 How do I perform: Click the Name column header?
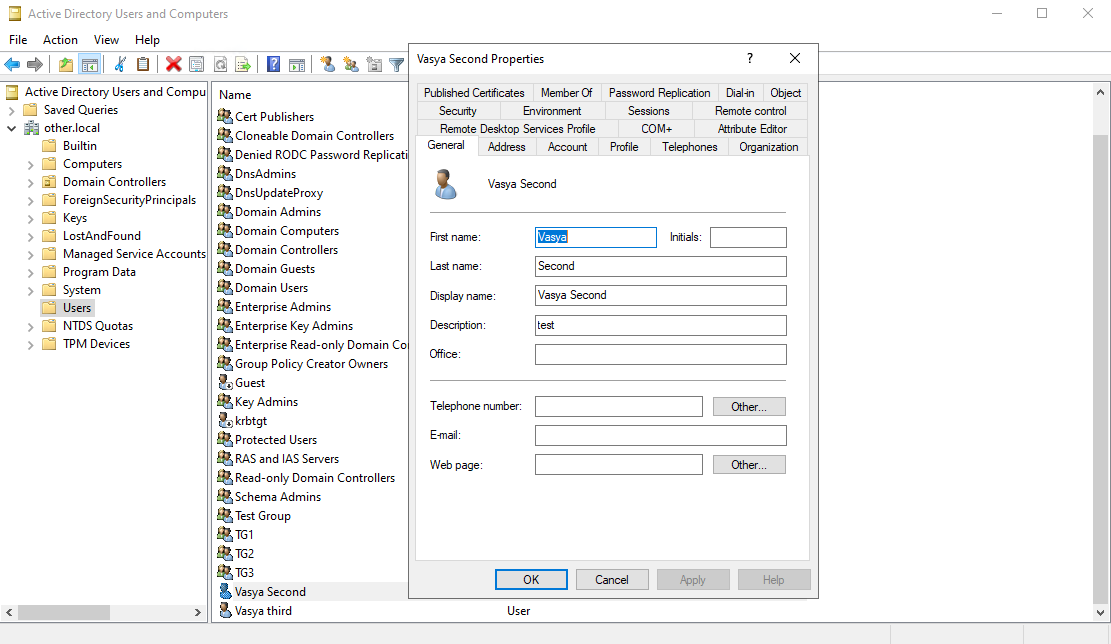(x=235, y=95)
